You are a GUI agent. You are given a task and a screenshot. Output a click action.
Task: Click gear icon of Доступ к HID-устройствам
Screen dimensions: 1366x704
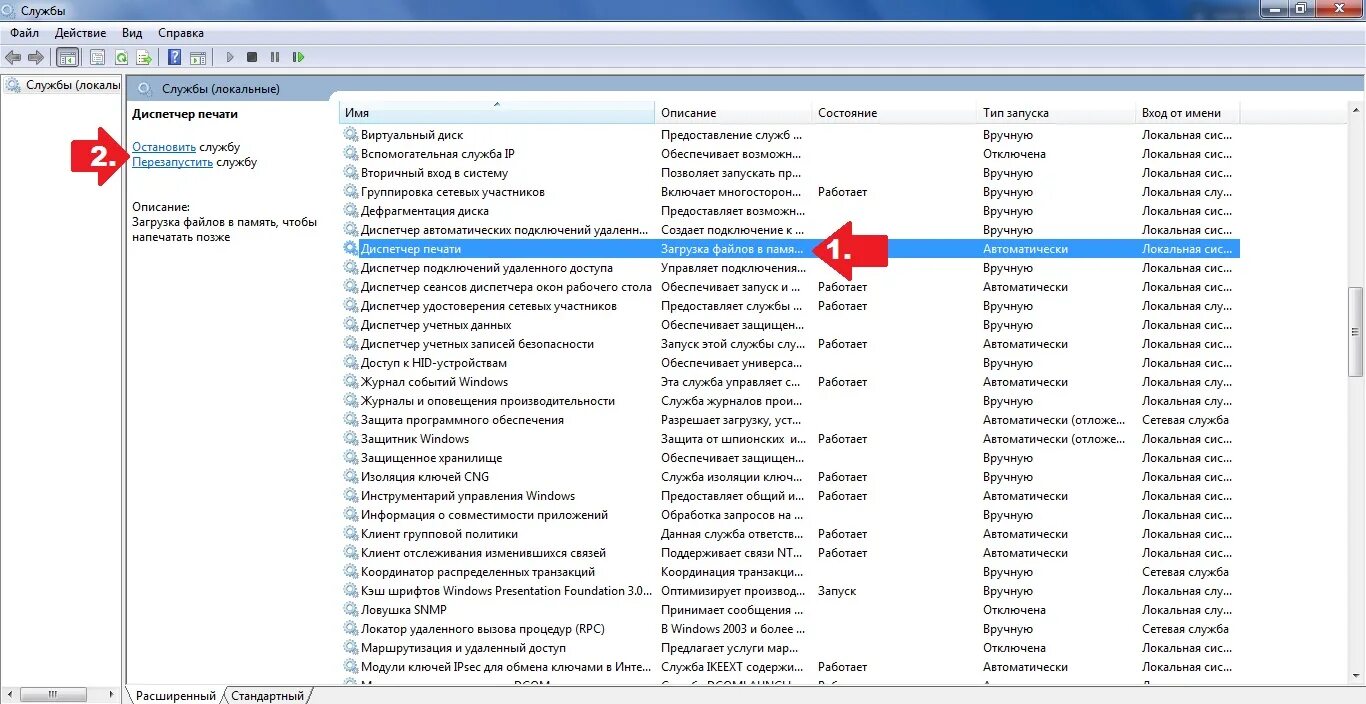pos(350,363)
